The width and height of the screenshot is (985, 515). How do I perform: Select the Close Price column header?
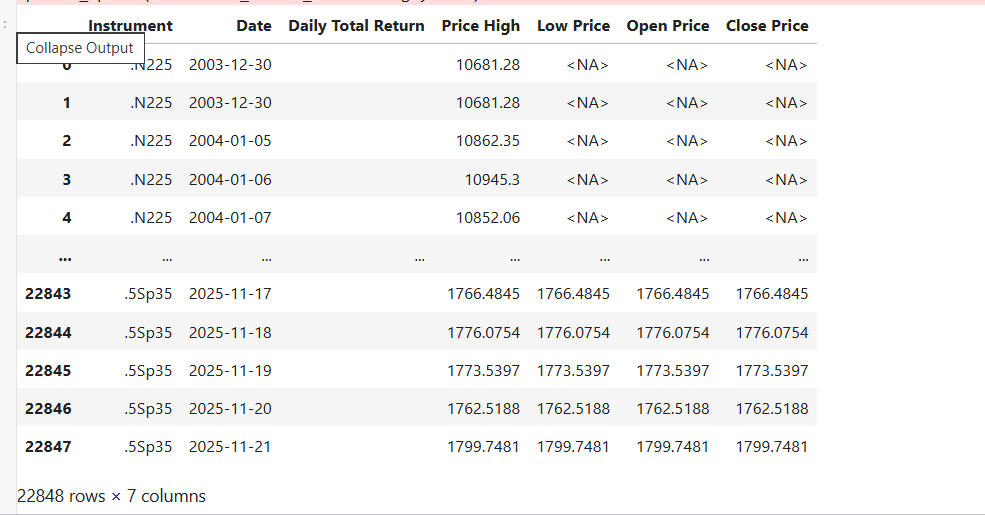coord(767,26)
